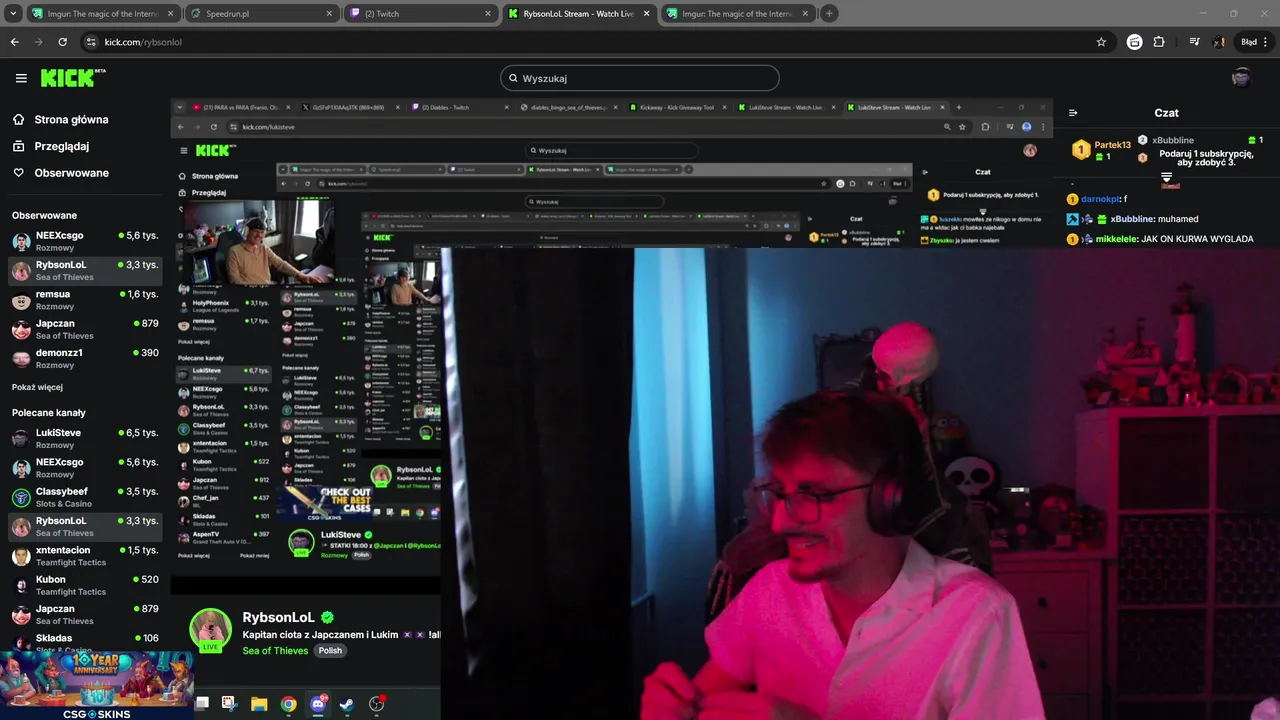
Task: Go to the Kick logo homepage
Action: (73, 77)
